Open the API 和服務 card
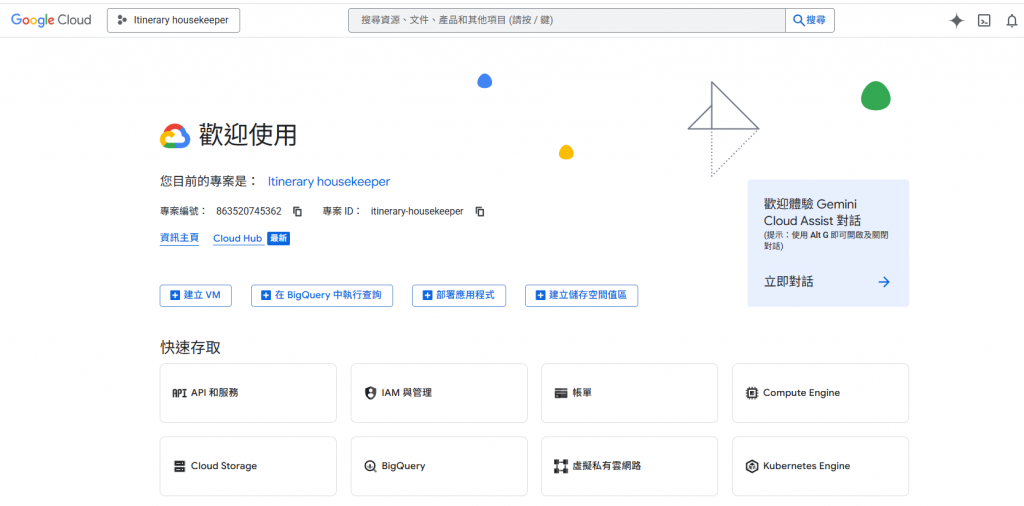The height and width of the screenshot is (506, 1024). [248, 393]
